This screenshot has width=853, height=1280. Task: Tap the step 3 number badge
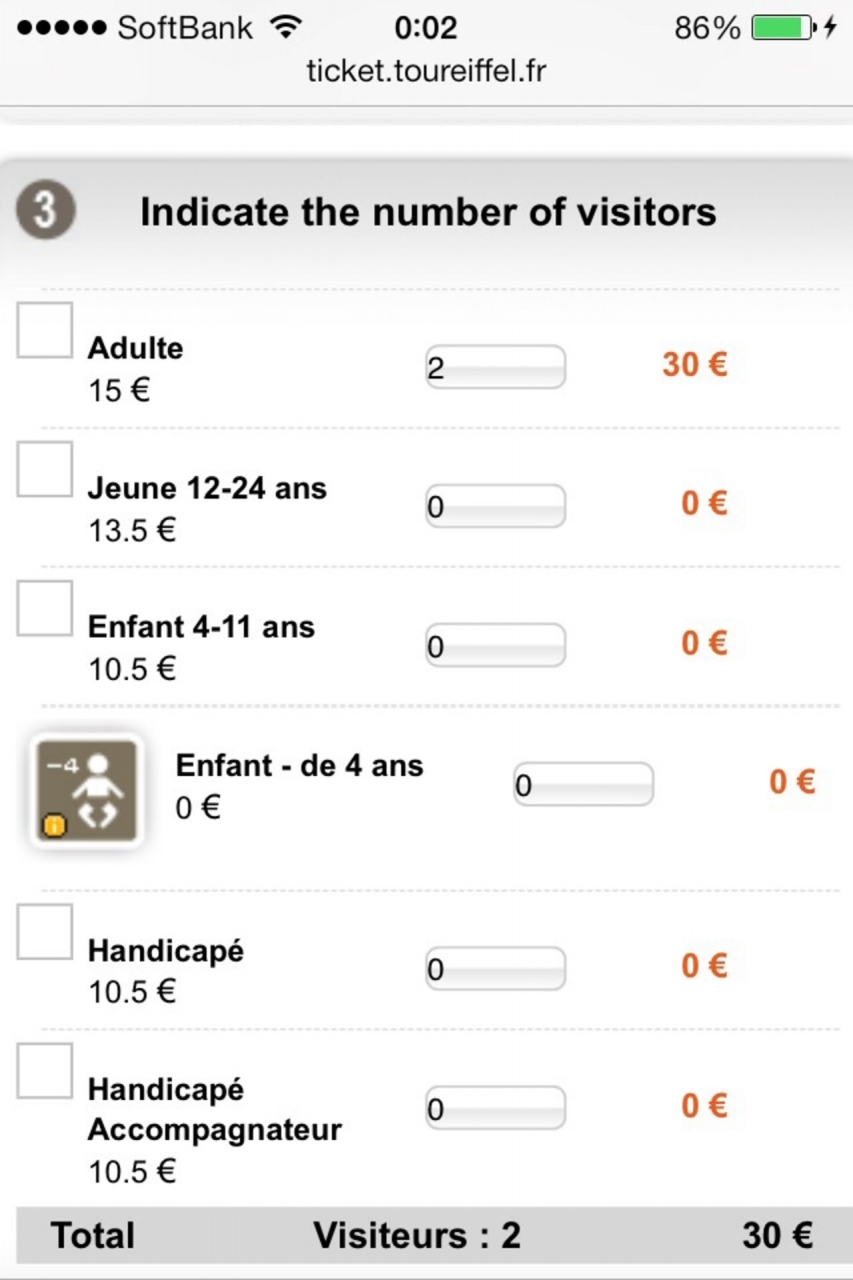point(45,212)
